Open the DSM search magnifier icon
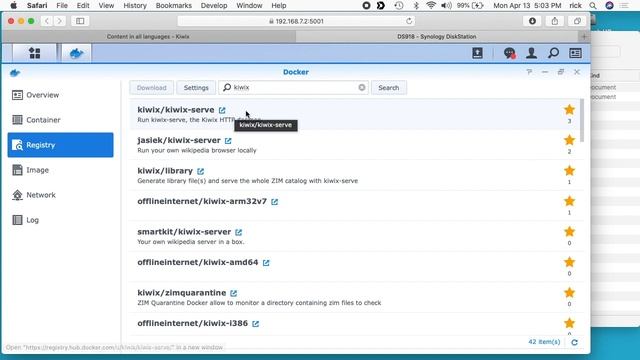Image resolution: width=640 pixels, height=360 pixels. pyautogui.click(x=553, y=53)
